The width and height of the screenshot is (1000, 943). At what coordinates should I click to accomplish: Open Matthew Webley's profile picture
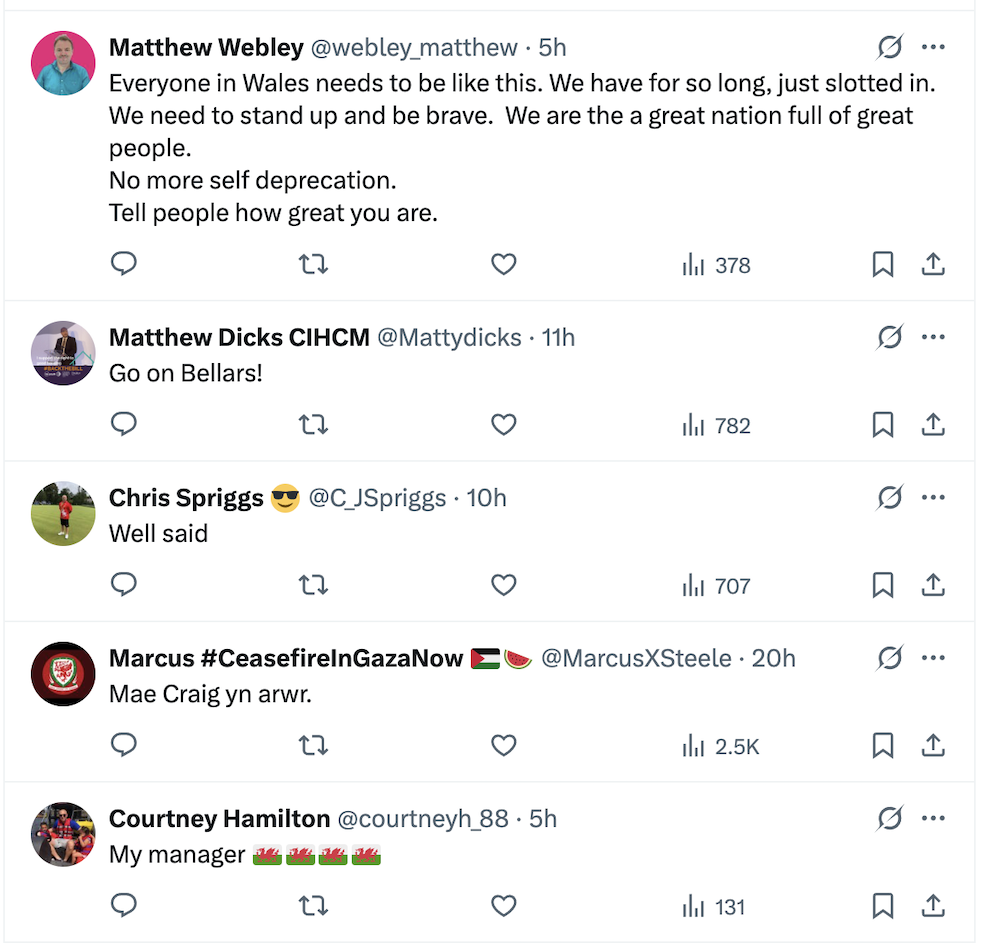pos(64,62)
